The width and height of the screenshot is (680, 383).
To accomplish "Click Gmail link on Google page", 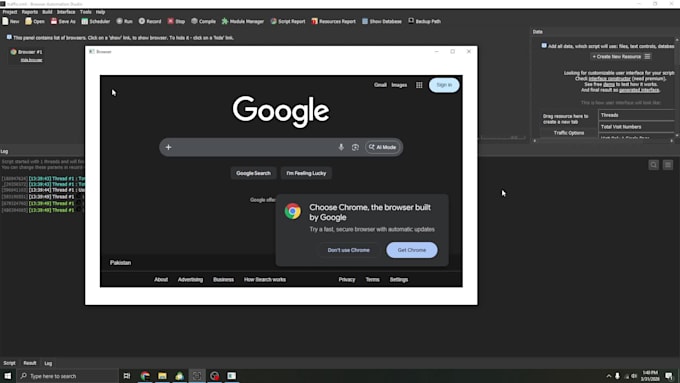I will [x=380, y=85].
